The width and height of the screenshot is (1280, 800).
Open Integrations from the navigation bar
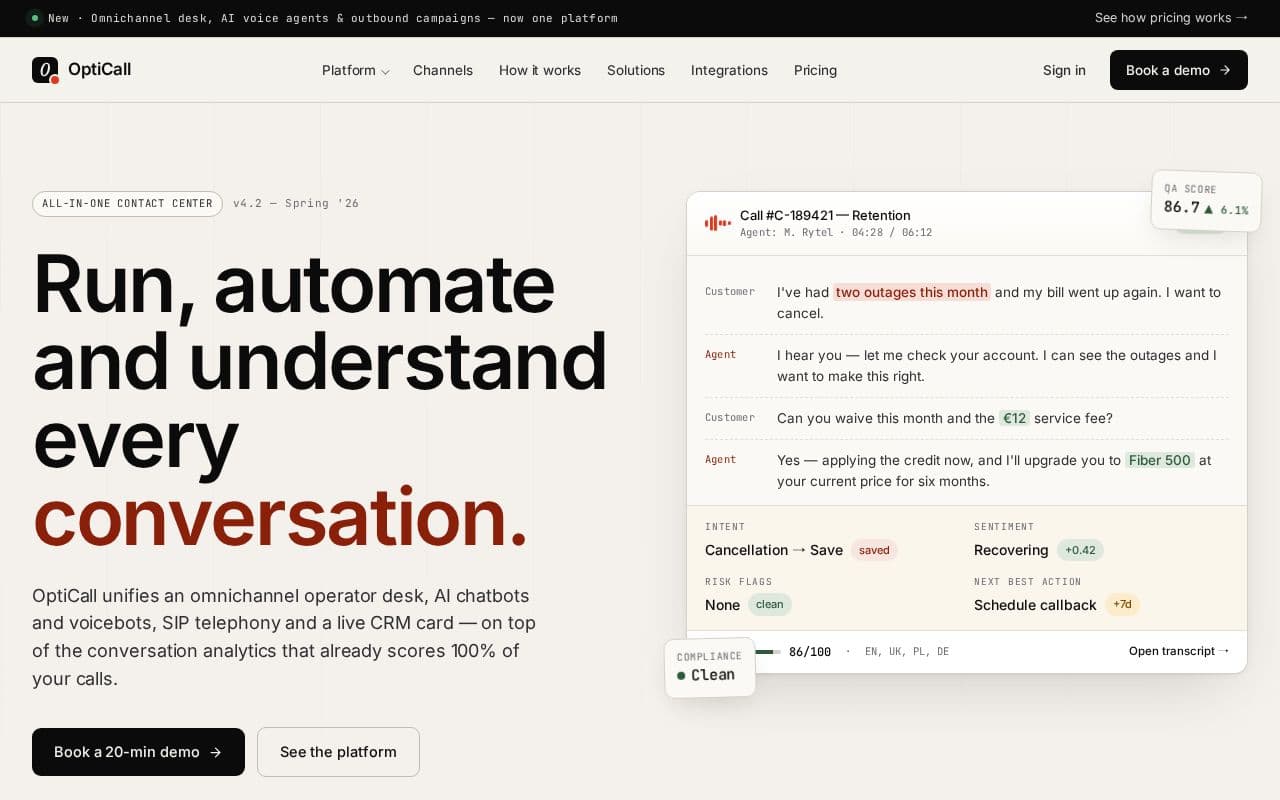[x=729, y=70]
